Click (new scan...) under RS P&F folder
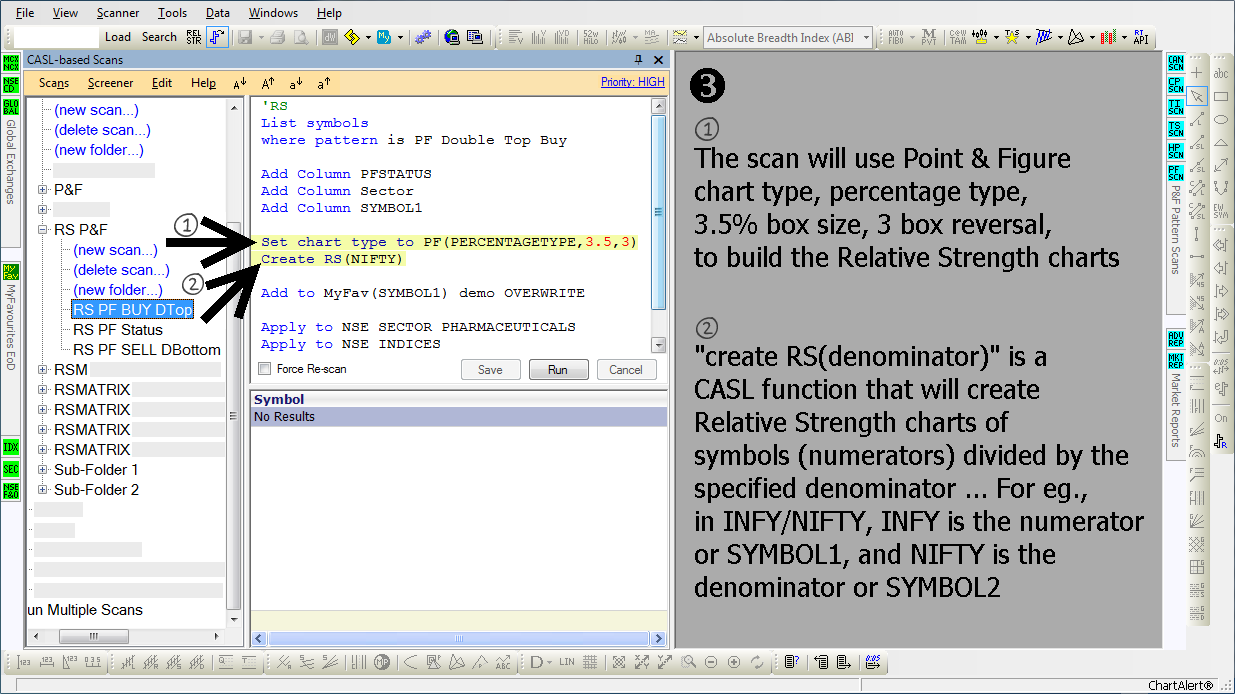The height and width of the screenshot is (694, 1235). click(116, 250)
